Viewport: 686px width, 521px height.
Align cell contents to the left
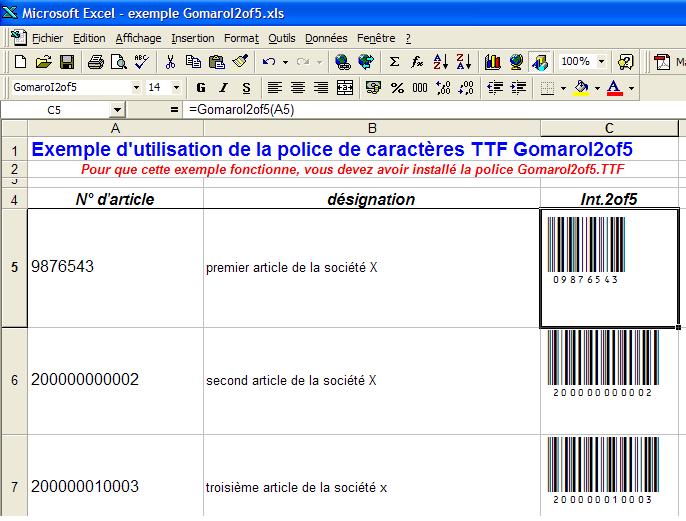[274, 88]
